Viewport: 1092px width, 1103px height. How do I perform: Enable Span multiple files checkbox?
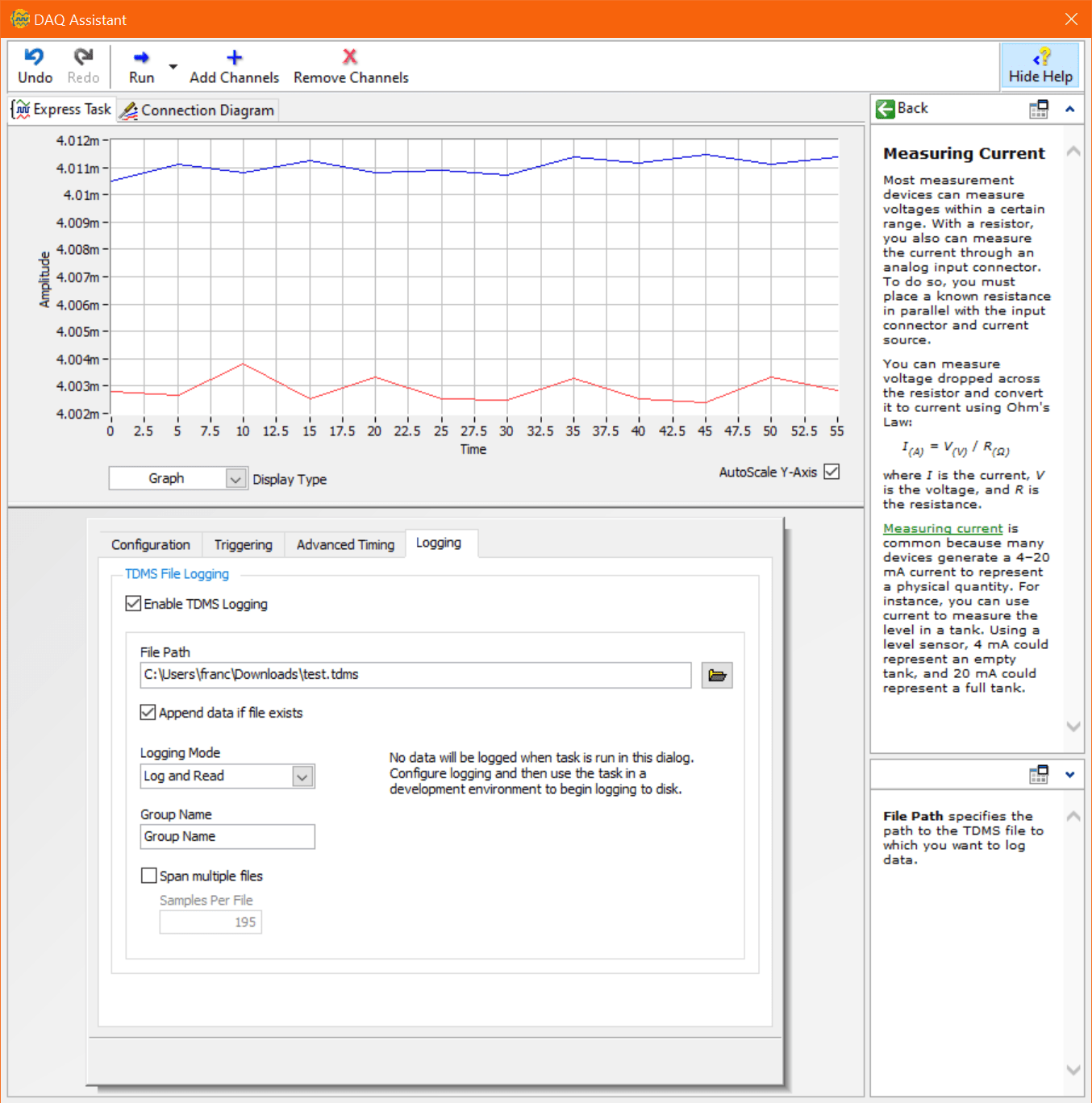click(x=148, y=876)
